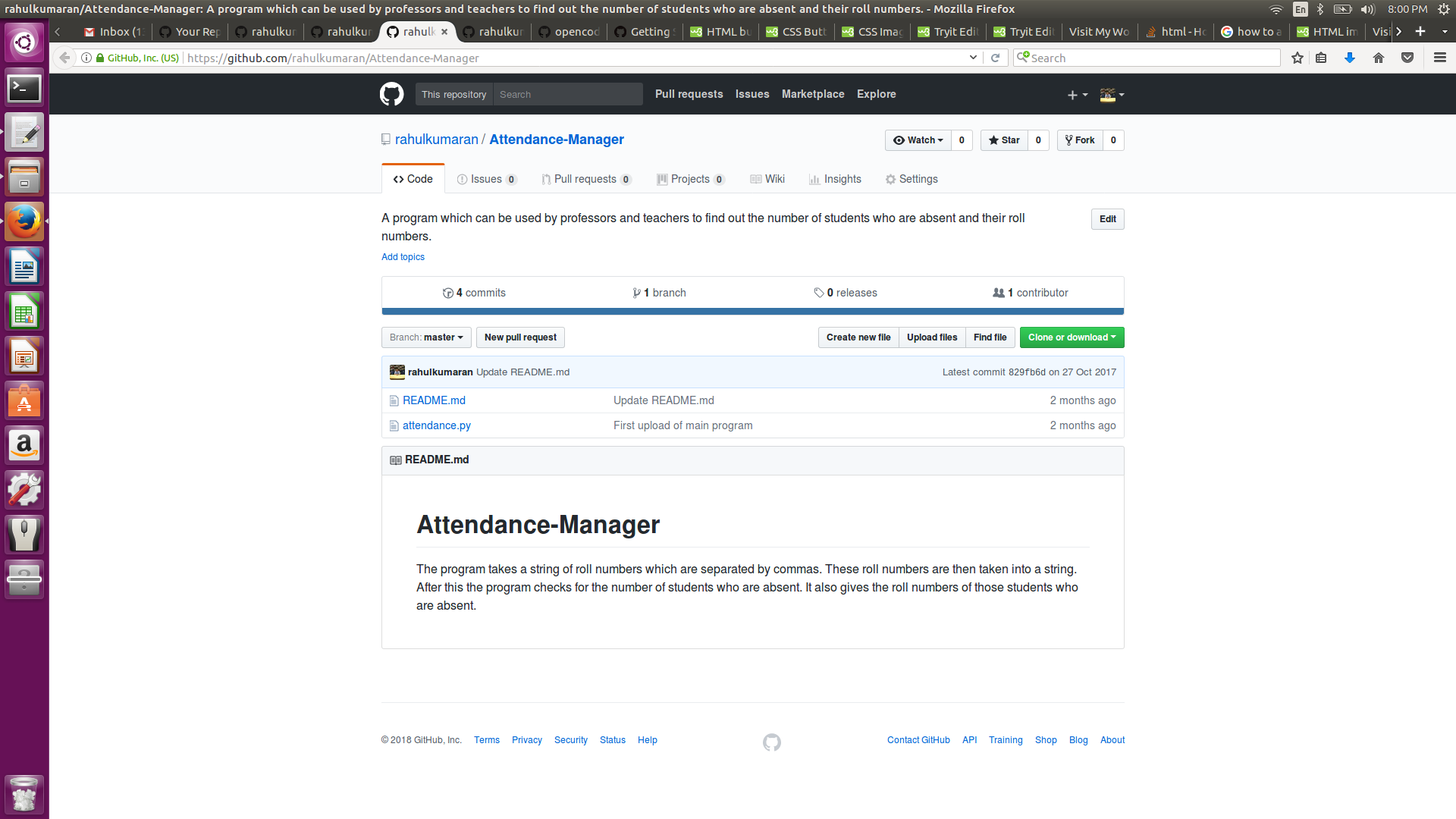Launch the text editor from the dock
This screenshot has width=1456, height=819.
pyautogui.click(x=24, y=133)
